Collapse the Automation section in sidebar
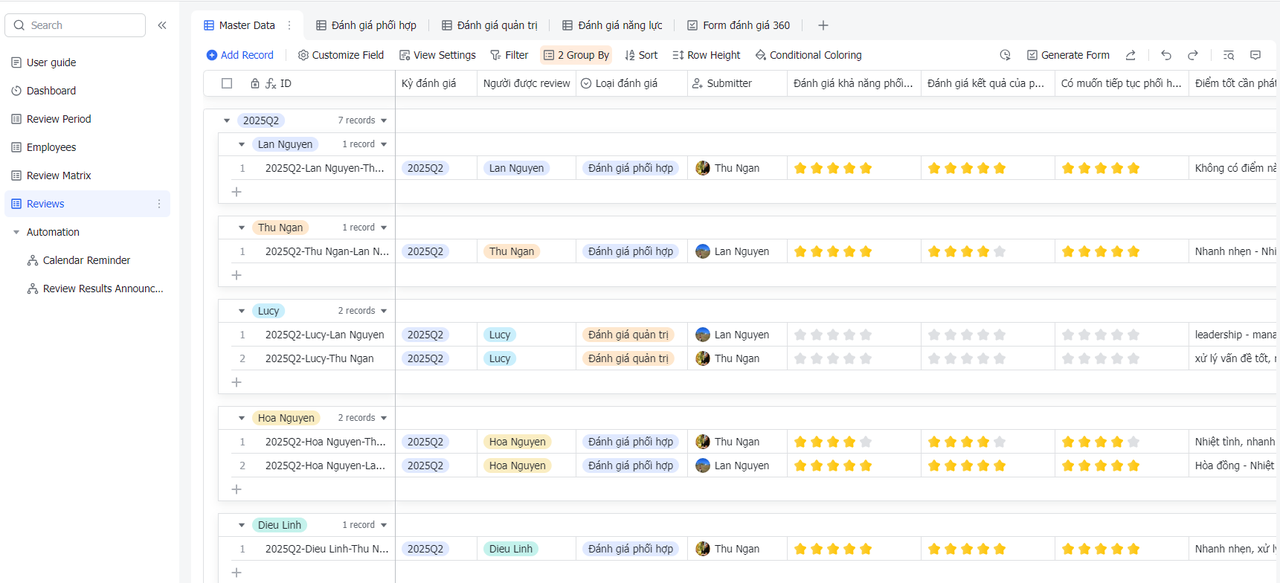This screenshot has height=583, width=1280. pos(16,232)
